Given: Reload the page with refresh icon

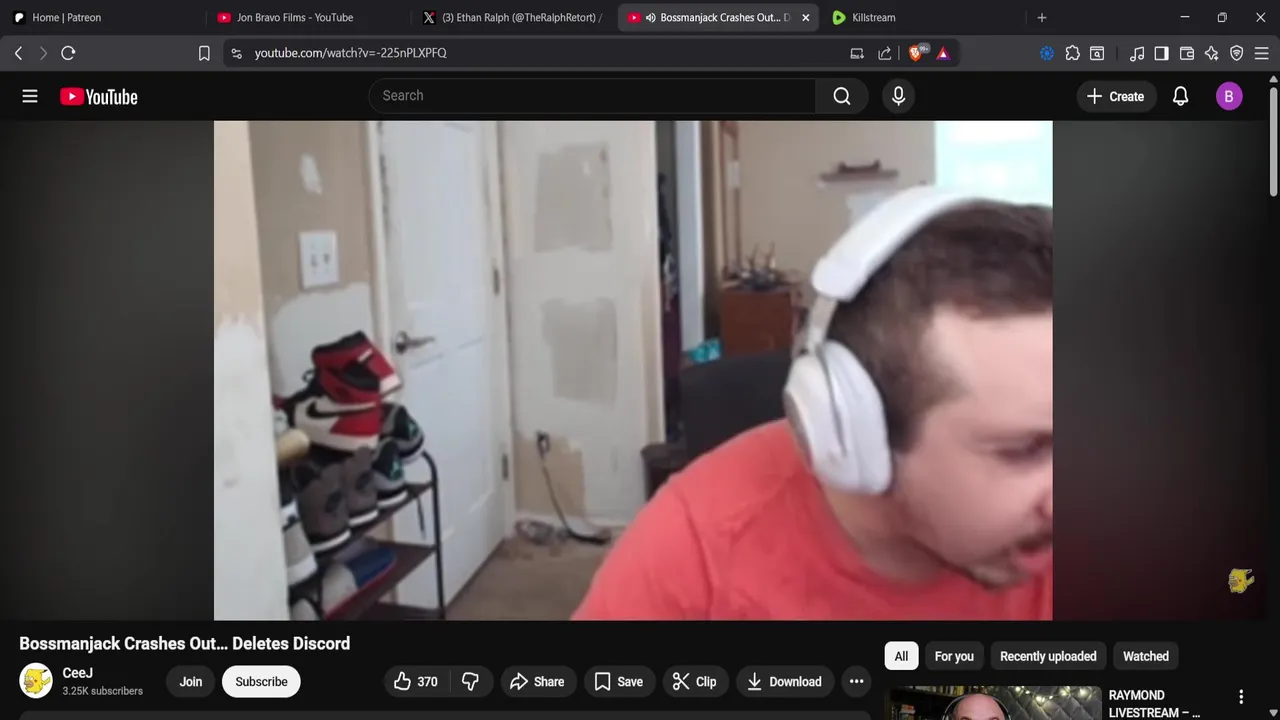Looking at the screenshot, I should click(68, 53).
